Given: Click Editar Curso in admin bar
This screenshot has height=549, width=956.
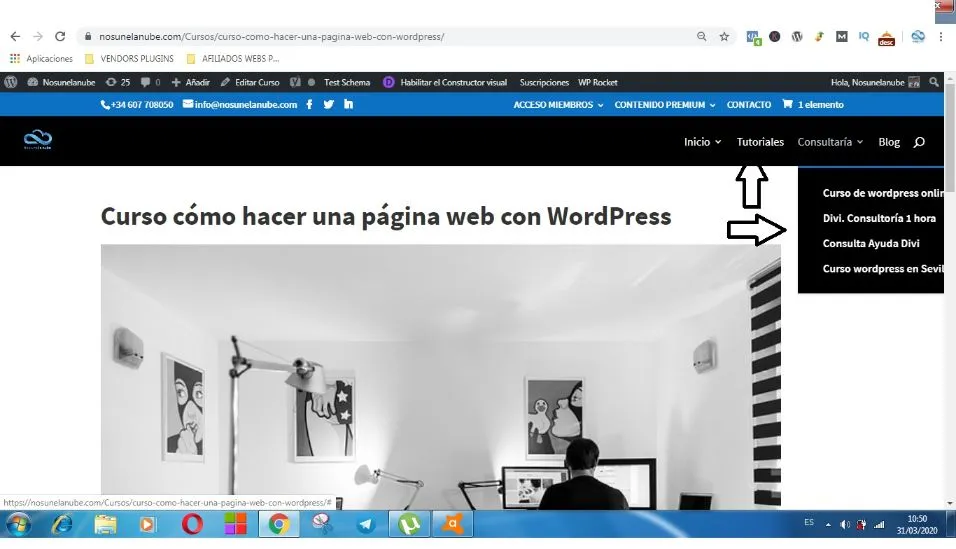Looking at the screenshot, I should 250,82.
